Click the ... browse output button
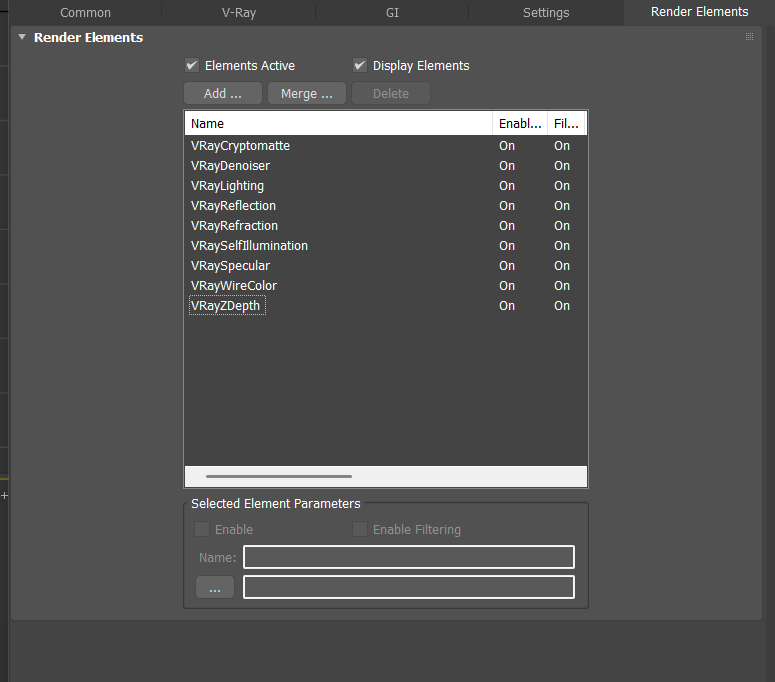 [215, 587]
